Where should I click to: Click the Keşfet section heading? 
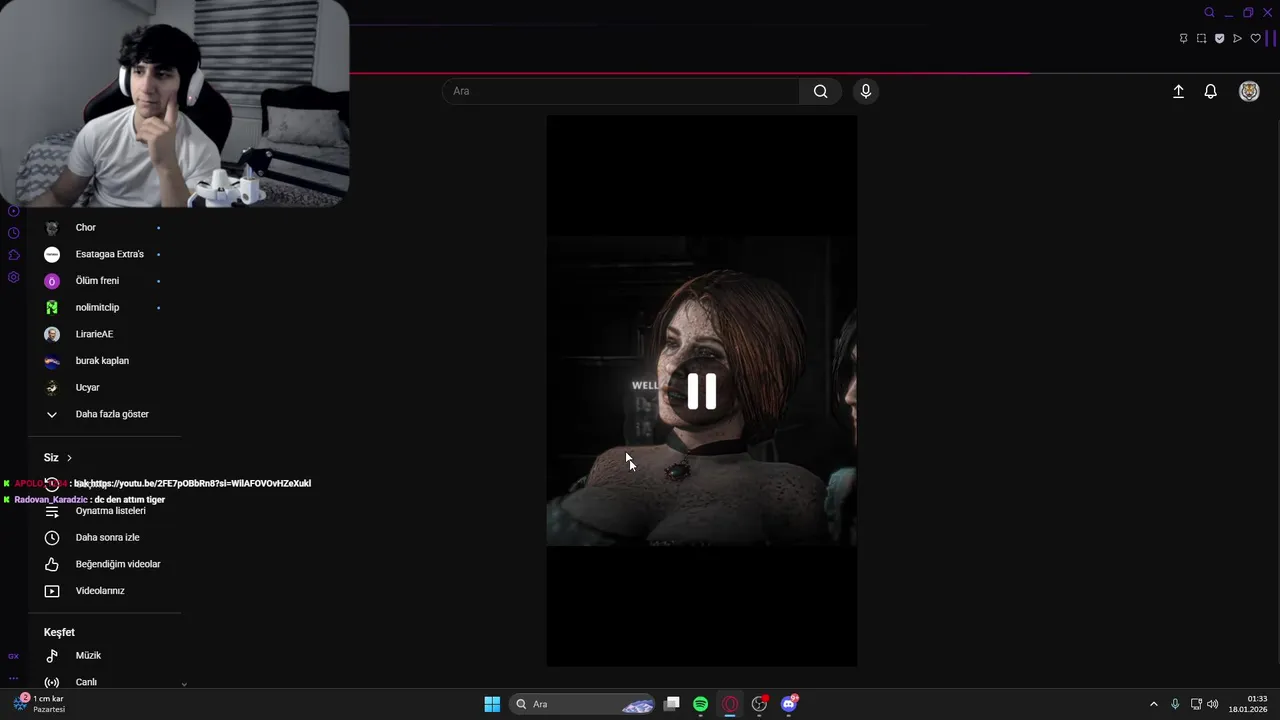point(59,632)
